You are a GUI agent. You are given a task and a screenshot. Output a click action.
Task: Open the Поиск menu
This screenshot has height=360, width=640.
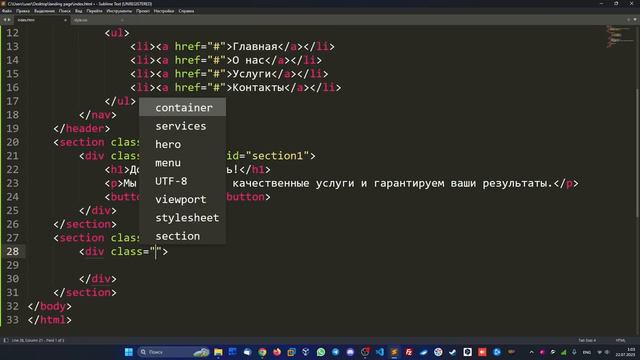[x=64, y=11]
